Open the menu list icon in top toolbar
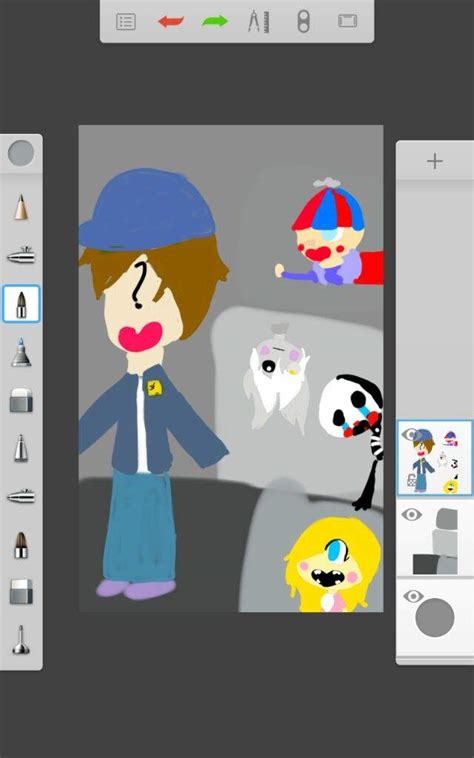This screenshot has width=474, height=758. [126, 22]
